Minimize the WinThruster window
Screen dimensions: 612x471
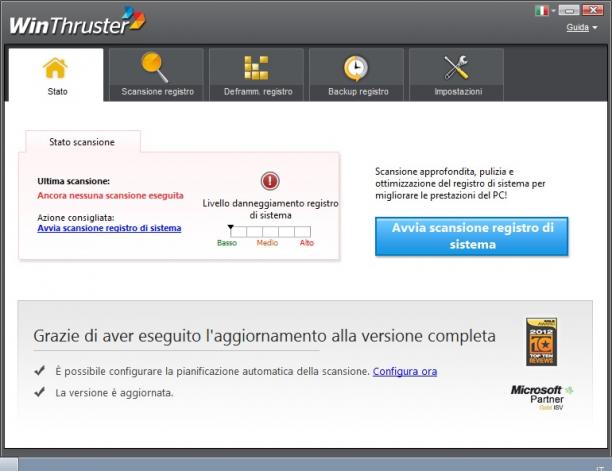click(x=569, y=10)
